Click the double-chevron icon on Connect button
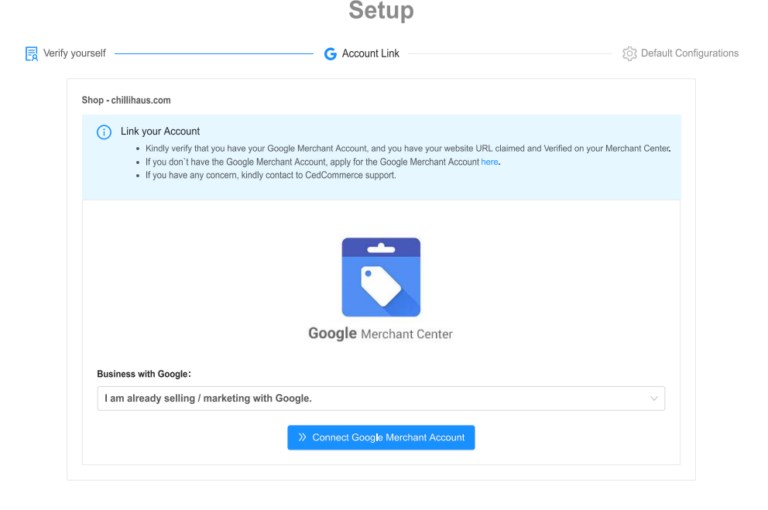The image size is (768, 510). (302, 437)
